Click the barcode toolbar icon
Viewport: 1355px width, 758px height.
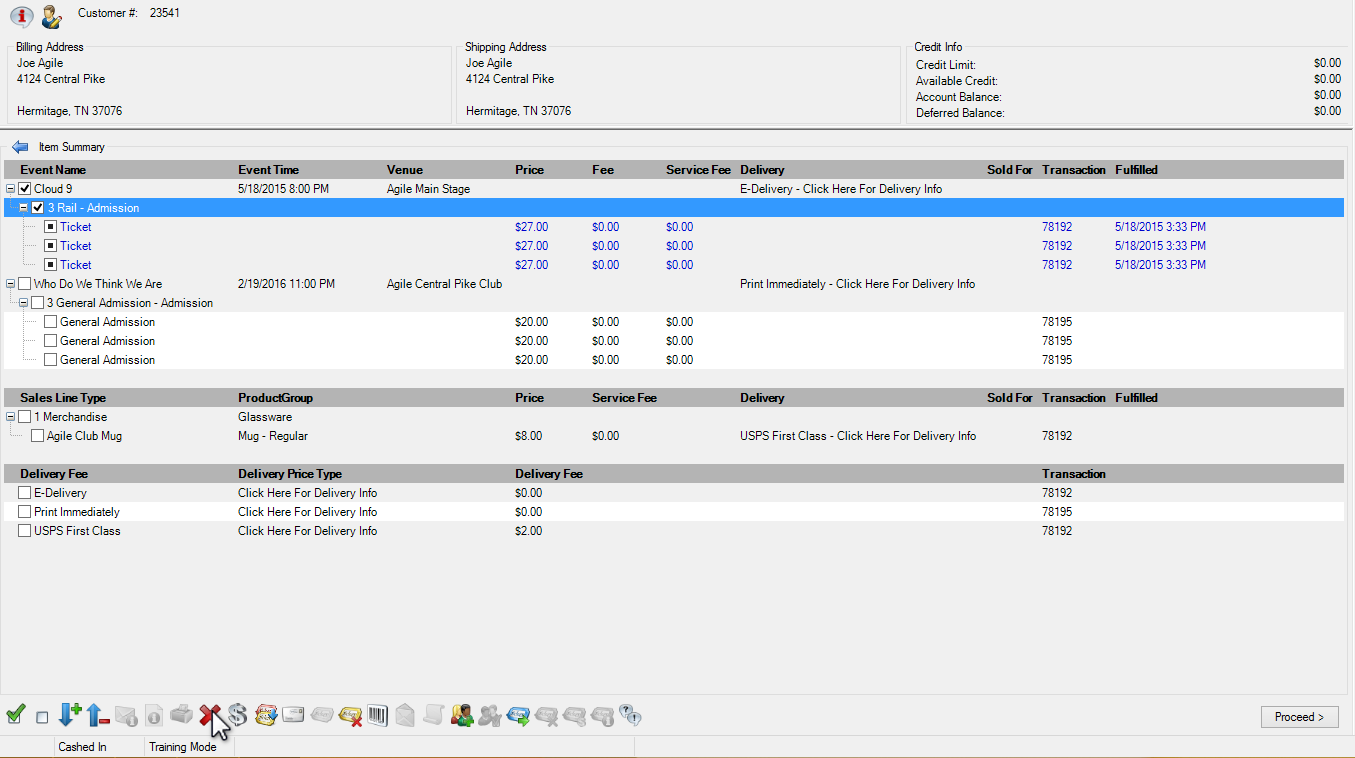click(377, 715)
